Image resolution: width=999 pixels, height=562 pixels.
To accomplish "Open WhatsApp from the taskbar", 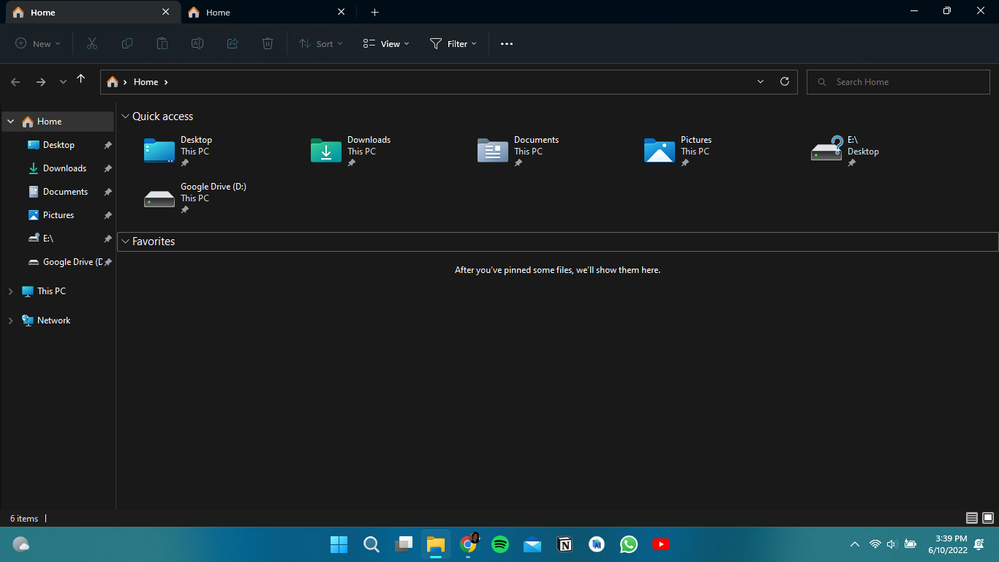I will point(629,544).
